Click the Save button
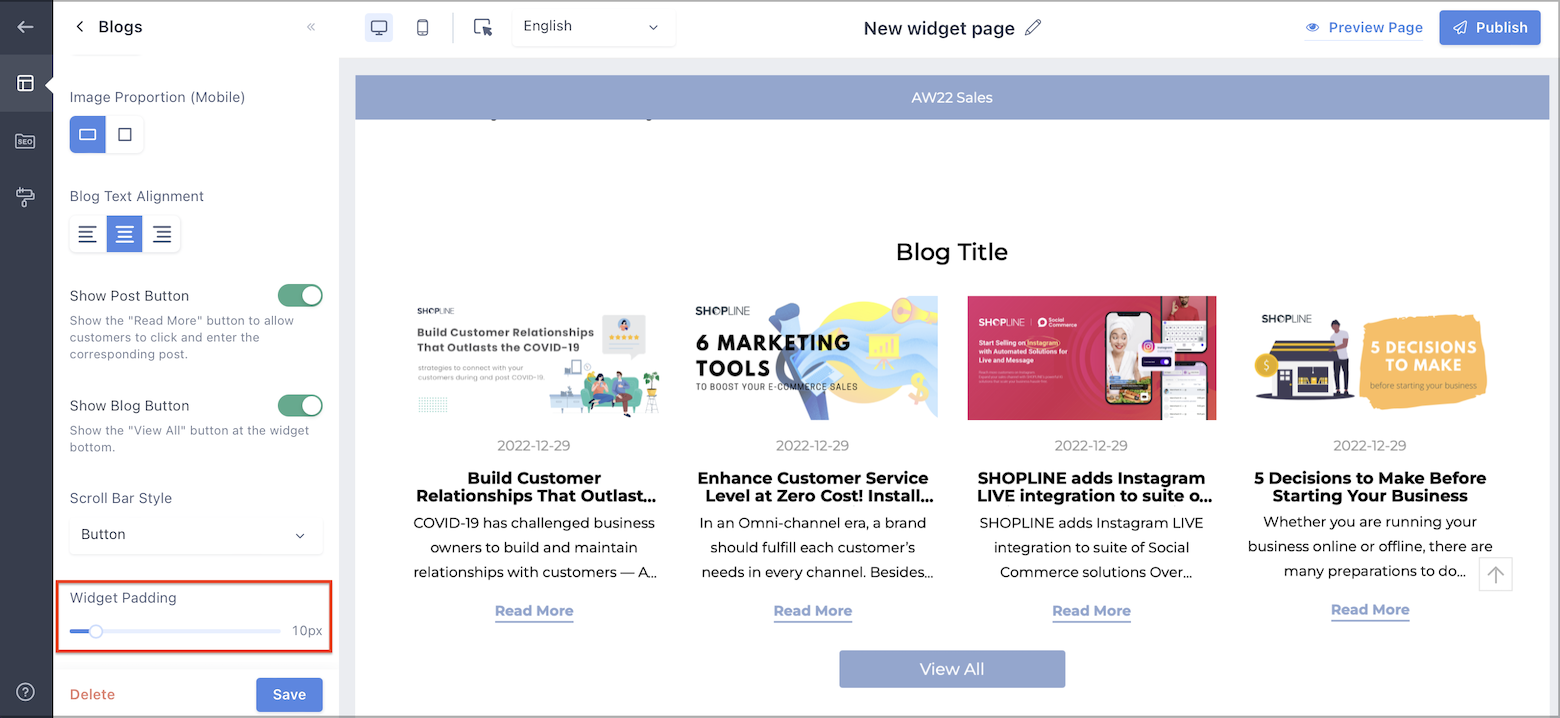Viewport: 1560px width, 718px height. click(x=289, y=695)
